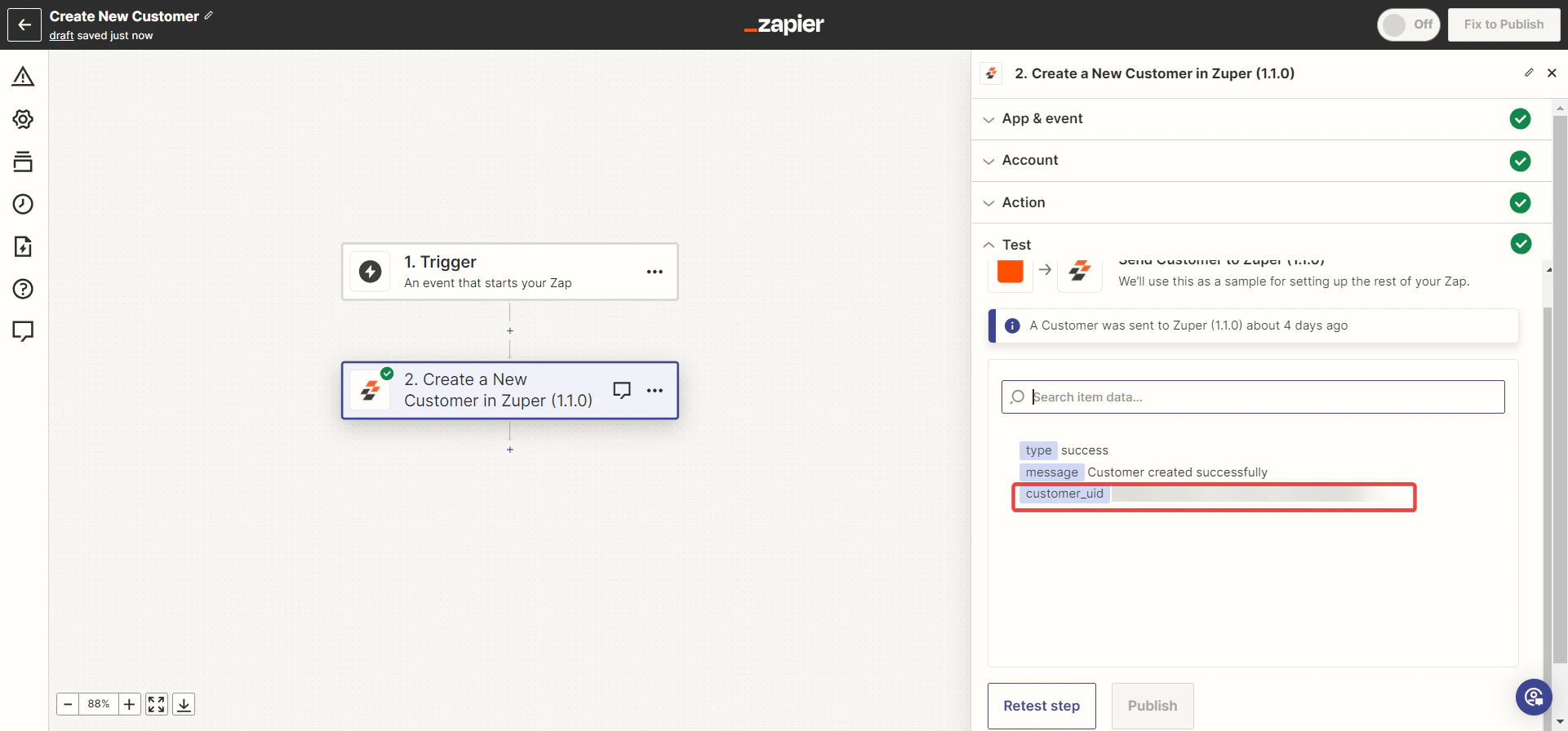Screen dimensions: 1568x731
Task: Open Trigger step three-dot menu
Action: (655, 272)
